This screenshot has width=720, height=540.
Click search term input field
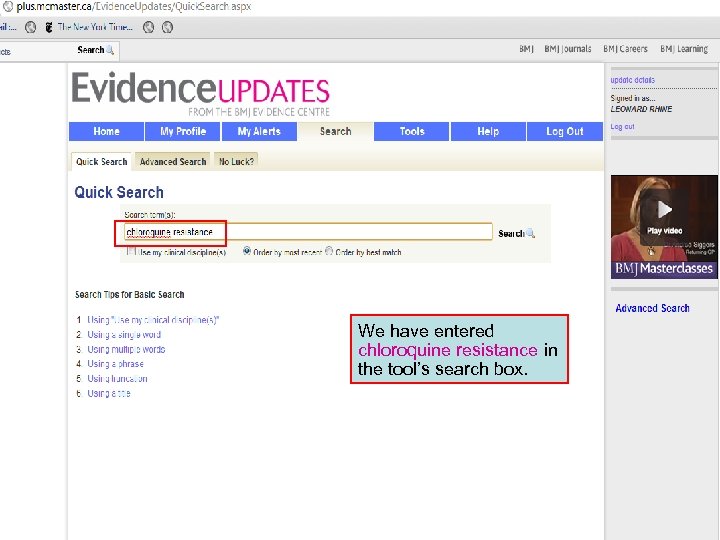coord(308,232)
